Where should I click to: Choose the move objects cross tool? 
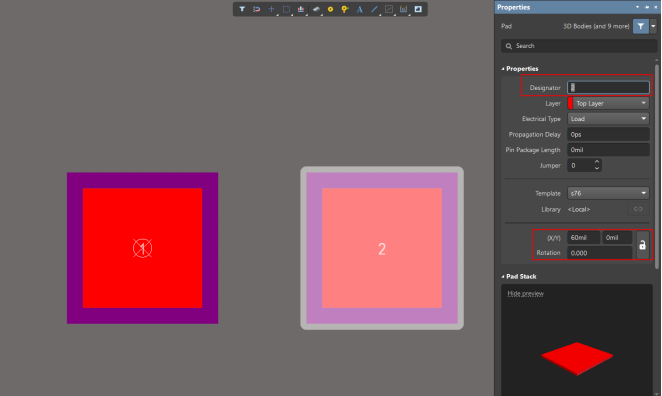(271, 9)
